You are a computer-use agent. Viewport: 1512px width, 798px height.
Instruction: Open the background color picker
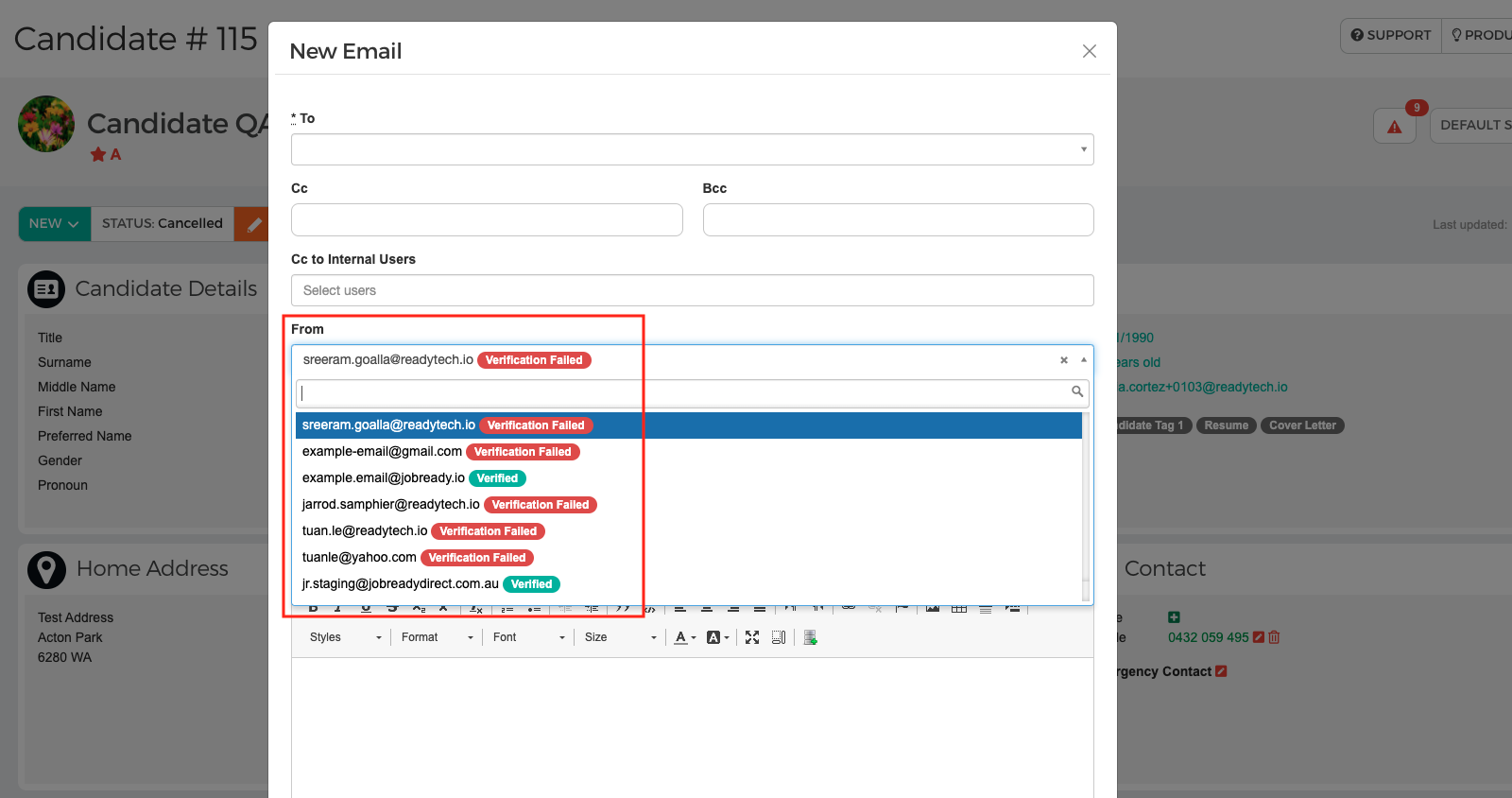click(x=718, y=638)
